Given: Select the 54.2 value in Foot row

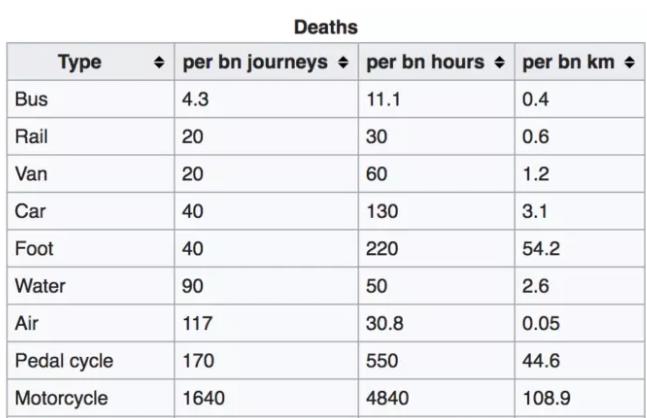Looking at the screenshot, I should pyautogui.click(x=541, y=249).
